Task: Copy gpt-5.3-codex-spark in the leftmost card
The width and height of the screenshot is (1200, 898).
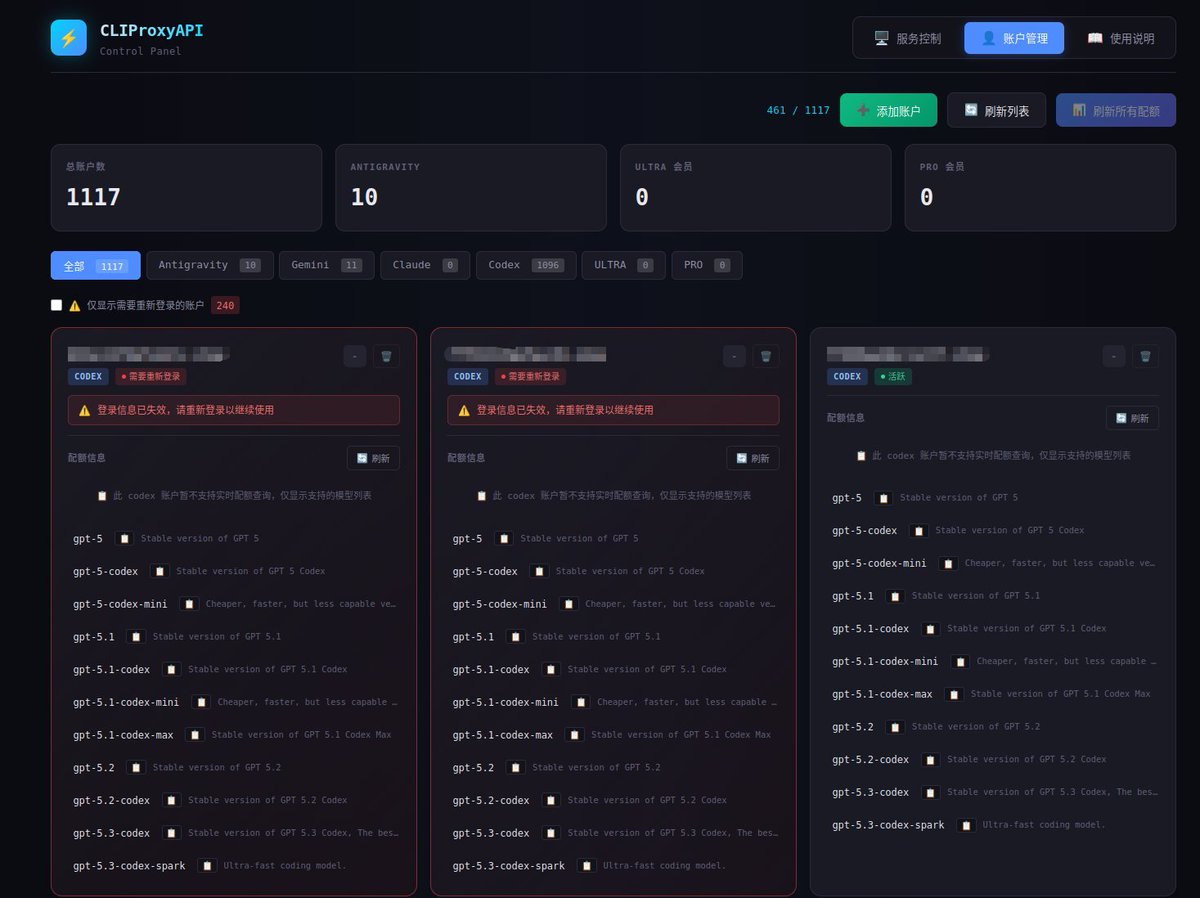Action: (x=207, y=866)
